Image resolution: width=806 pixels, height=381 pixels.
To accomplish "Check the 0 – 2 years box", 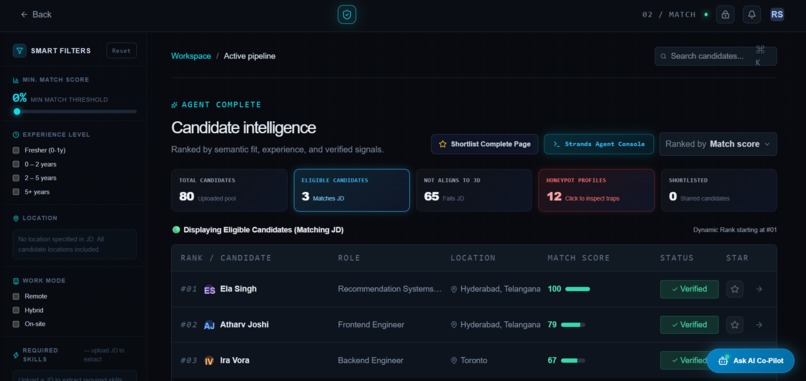I will (x=16, y=164).
